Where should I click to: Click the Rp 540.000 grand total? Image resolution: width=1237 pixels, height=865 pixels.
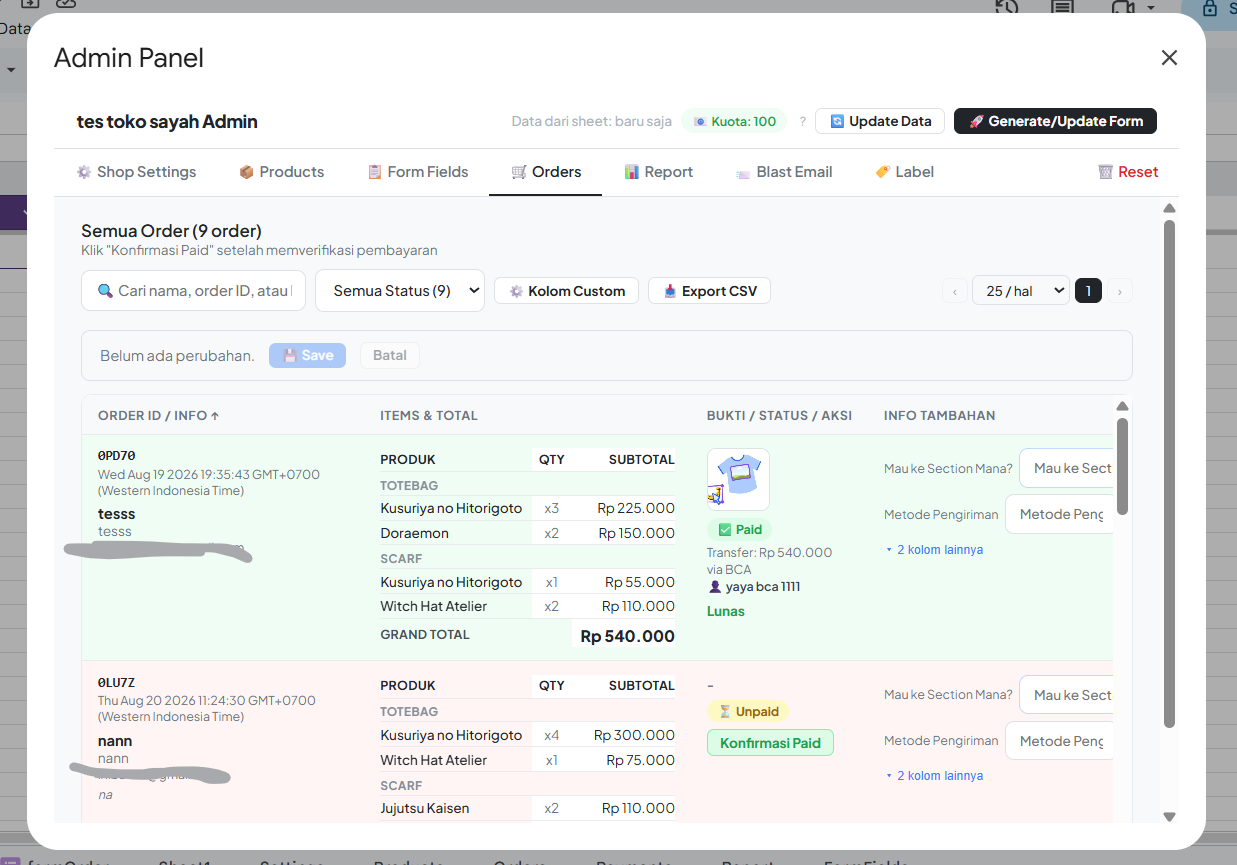[x=627, y=636]
